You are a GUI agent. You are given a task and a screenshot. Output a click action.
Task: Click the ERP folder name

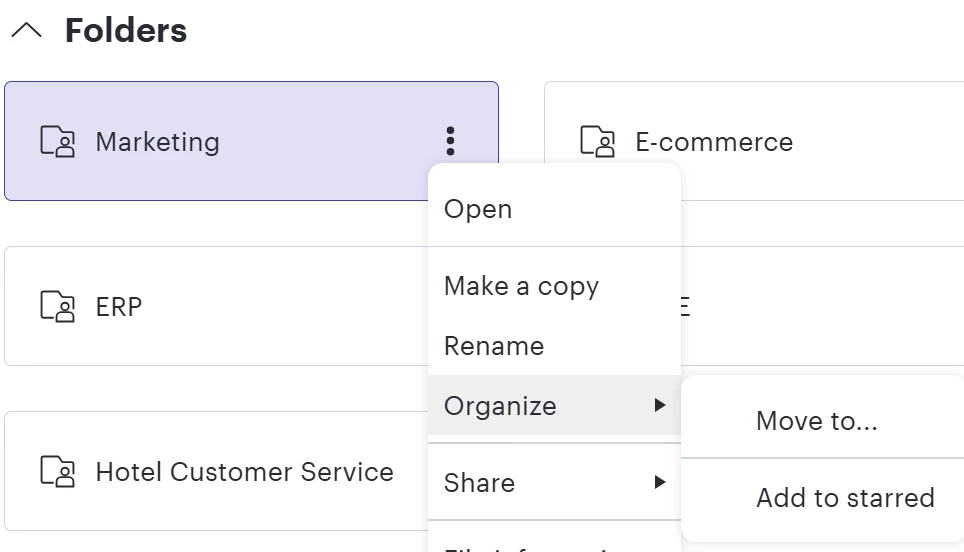119,307
